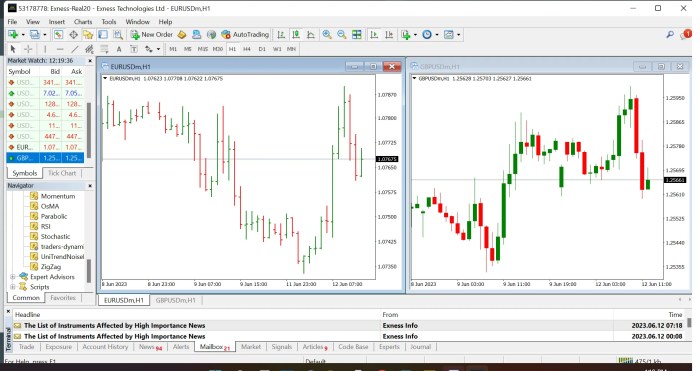Select the cursor pointer tool
The image size is (700, 371).
coord(12,49)
